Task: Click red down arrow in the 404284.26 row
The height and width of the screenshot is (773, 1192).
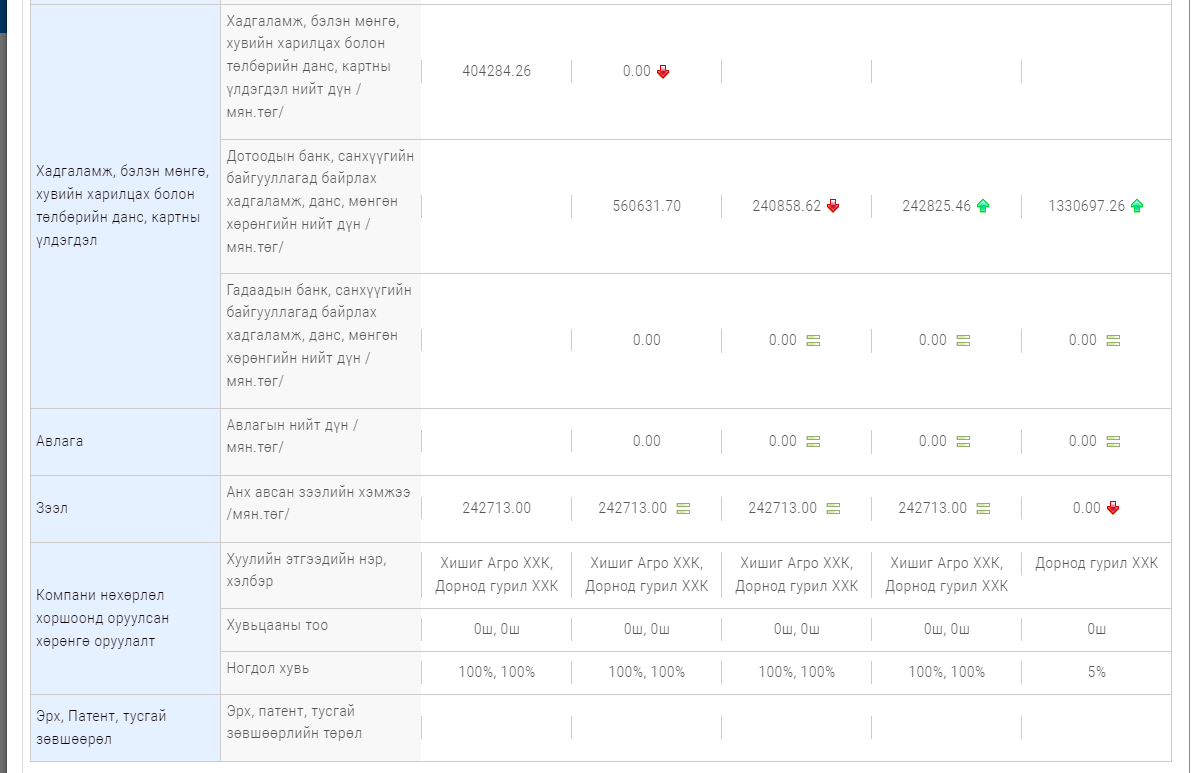Action: pos(663,72)
